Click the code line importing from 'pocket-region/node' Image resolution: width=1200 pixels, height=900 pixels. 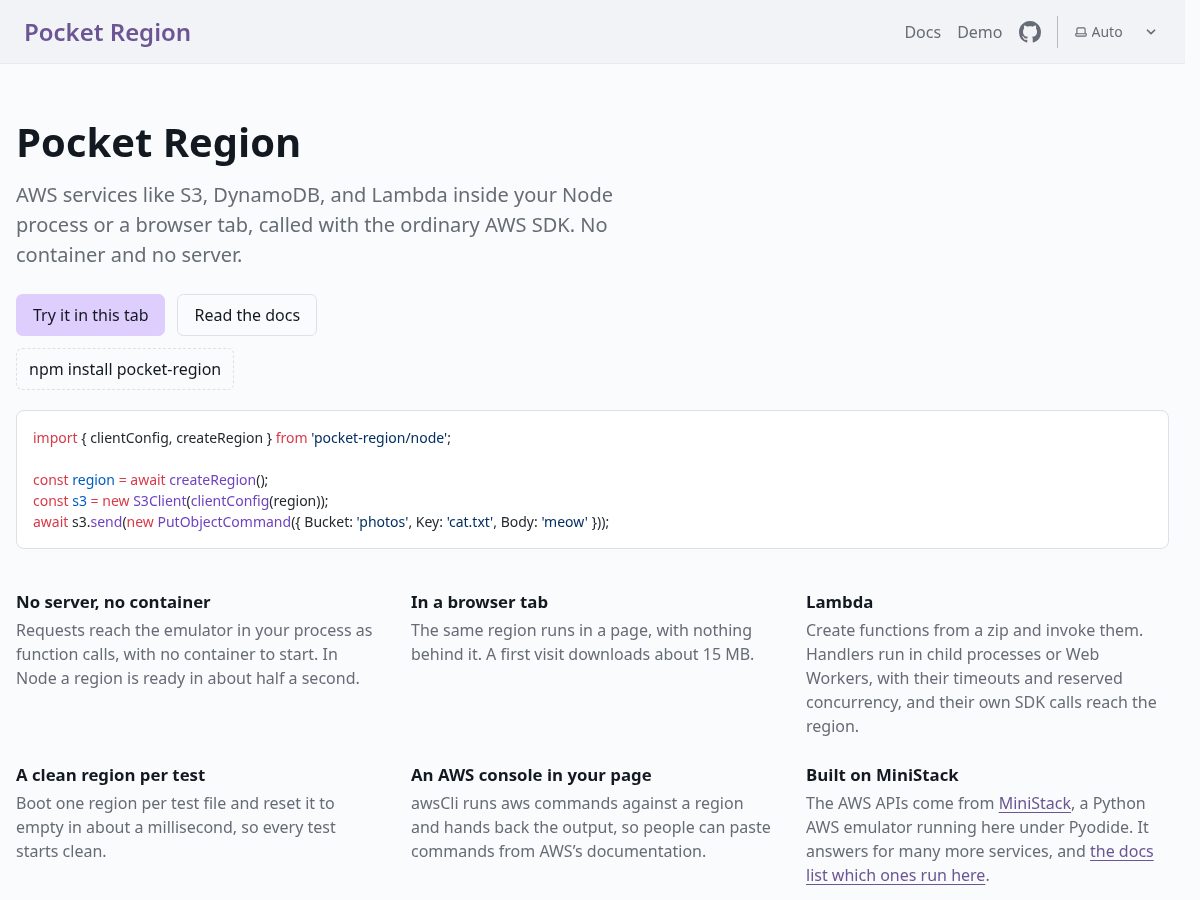(242, 438)
